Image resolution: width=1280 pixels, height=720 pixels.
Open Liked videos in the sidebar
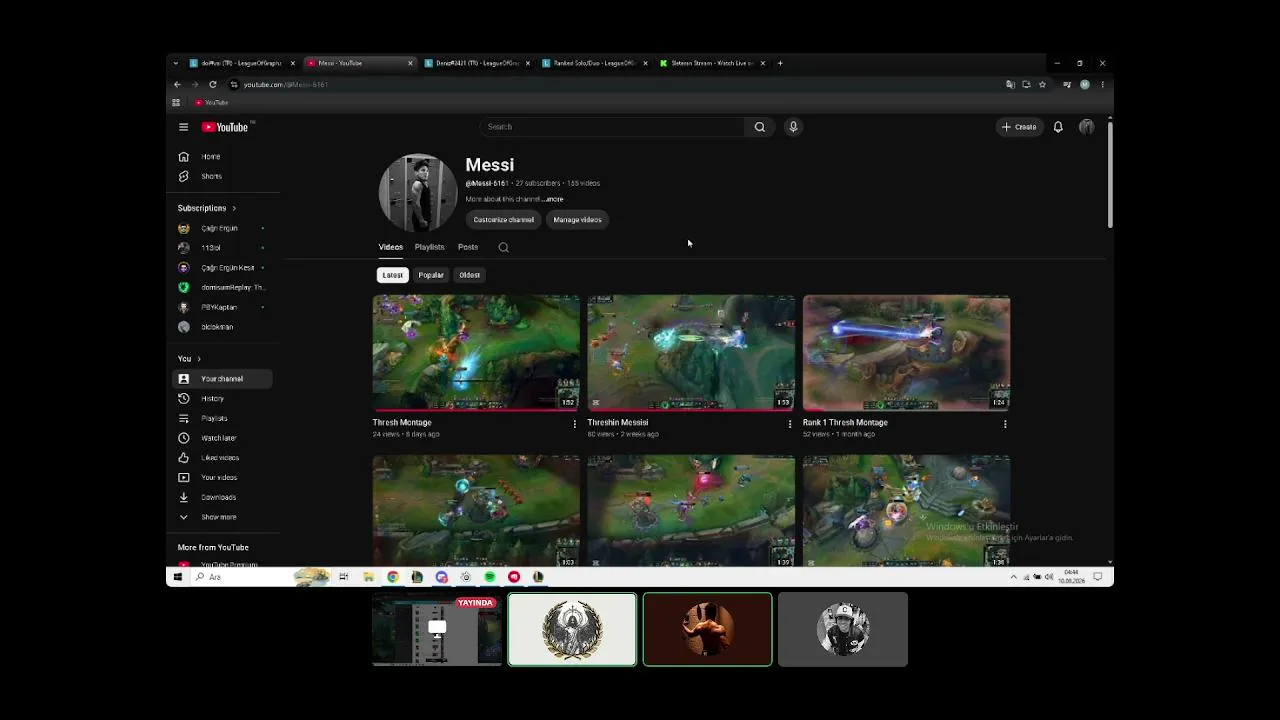pos(220,458)
